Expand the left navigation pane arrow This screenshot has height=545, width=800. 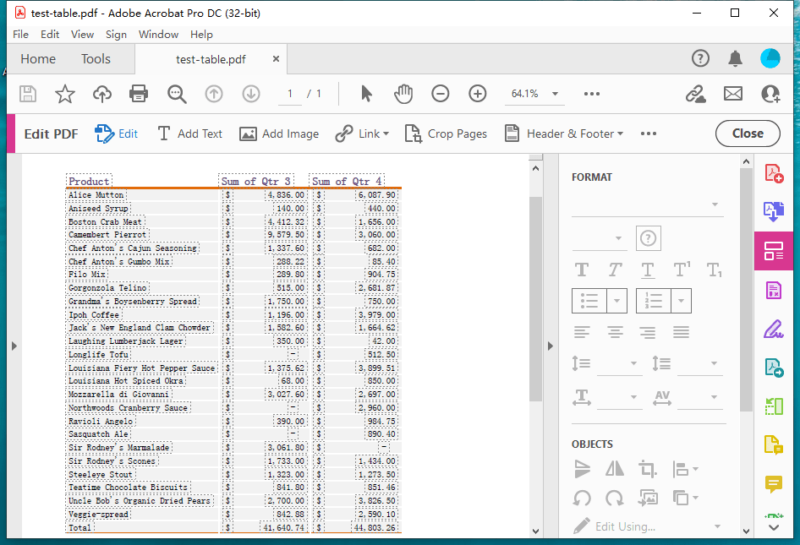[x=14, y=346]
